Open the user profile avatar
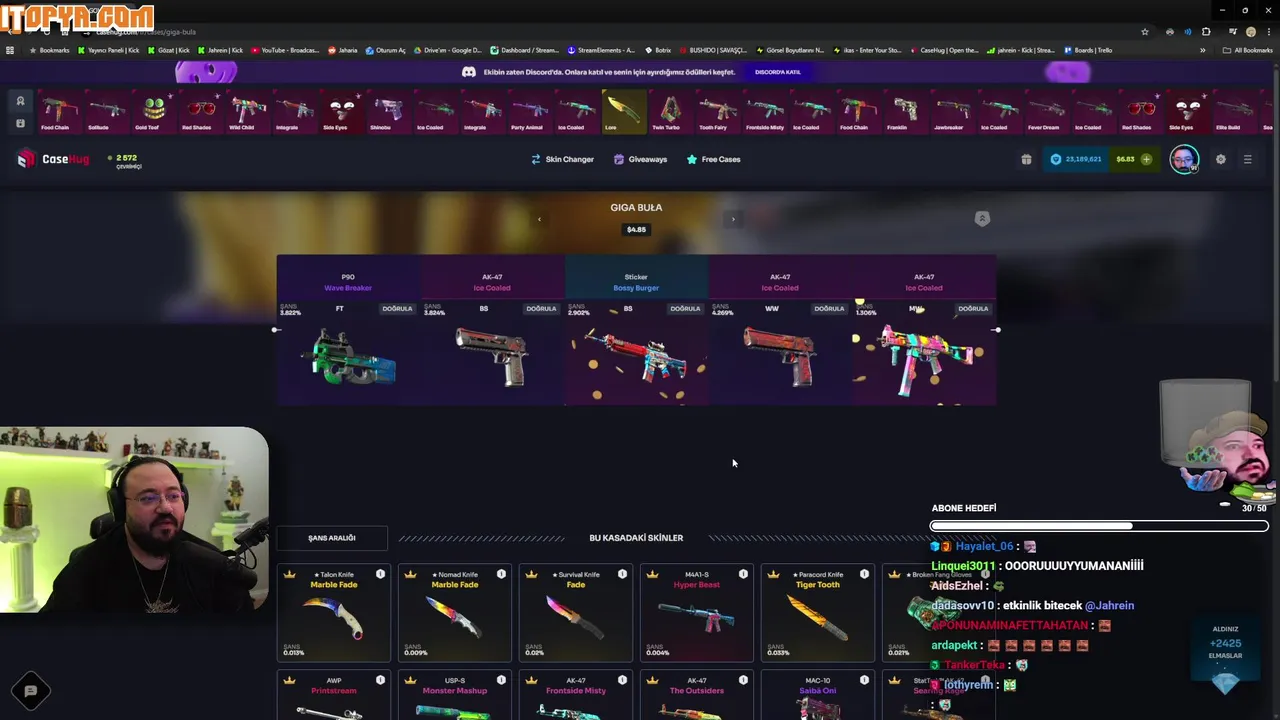Viewport: 1280px width, 720px height. click(x=1184, y=159)
